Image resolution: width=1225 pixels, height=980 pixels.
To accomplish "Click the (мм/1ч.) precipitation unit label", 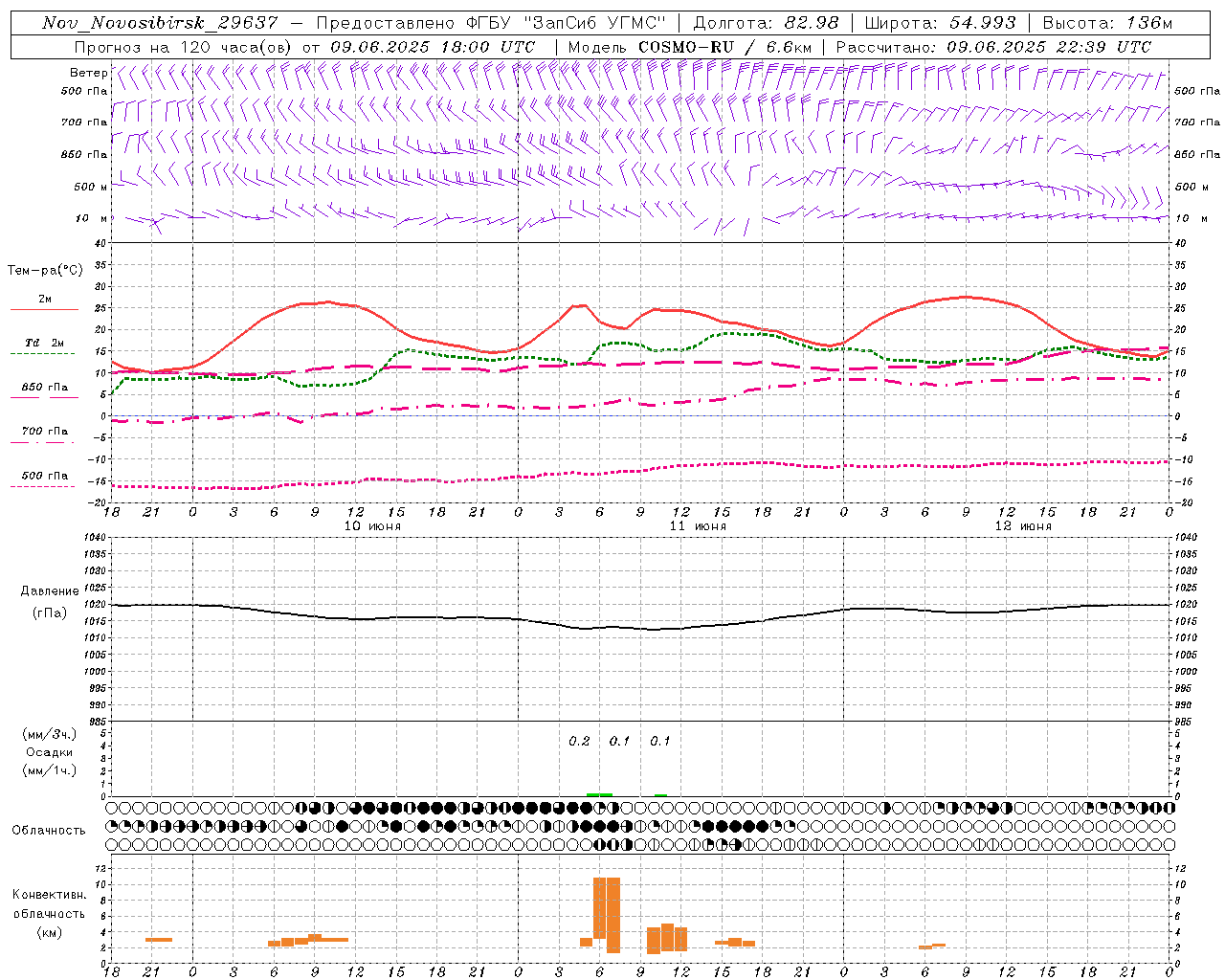I will pyautogui.click(x=50, y=770).
